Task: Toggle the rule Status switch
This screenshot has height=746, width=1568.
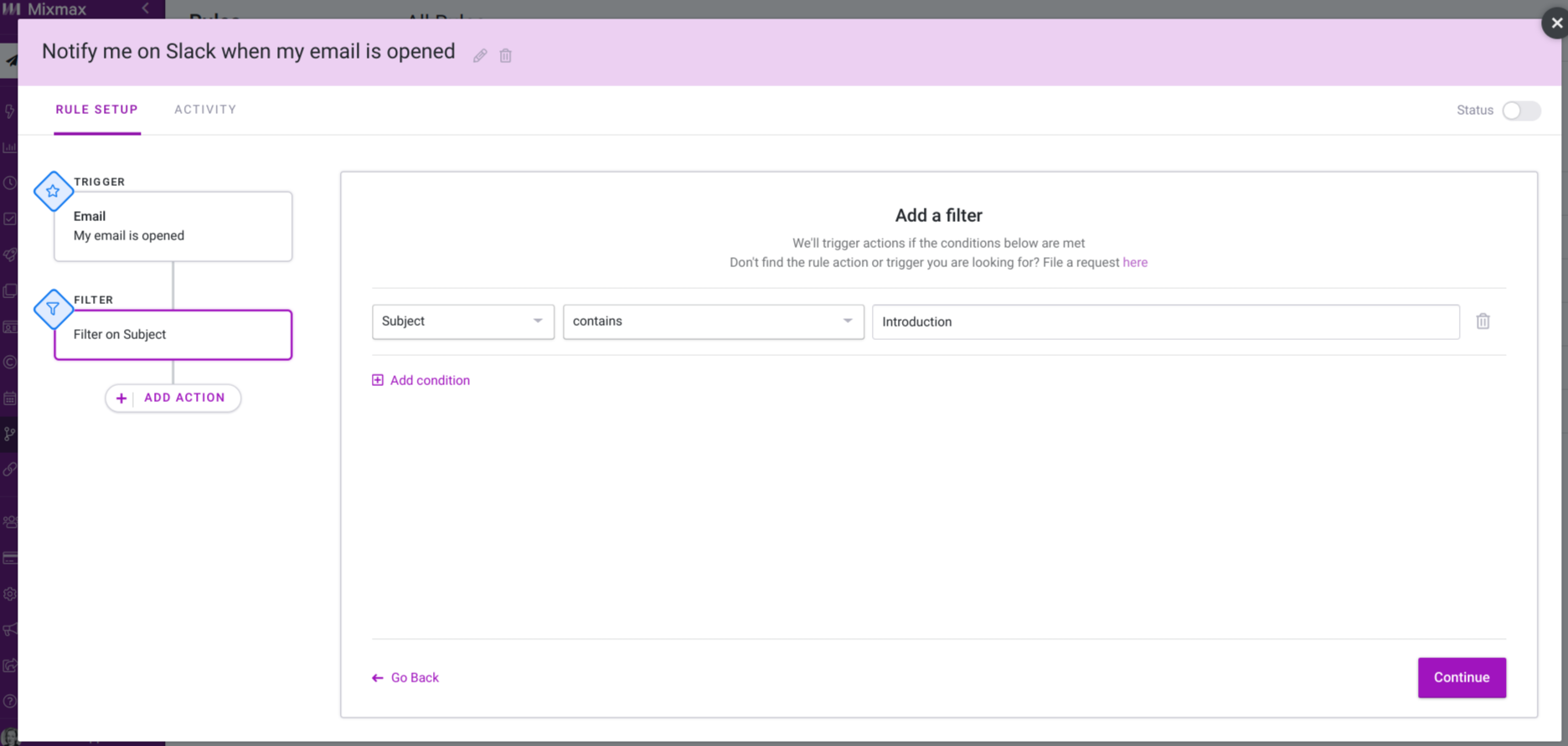Action: [1521, 111]
